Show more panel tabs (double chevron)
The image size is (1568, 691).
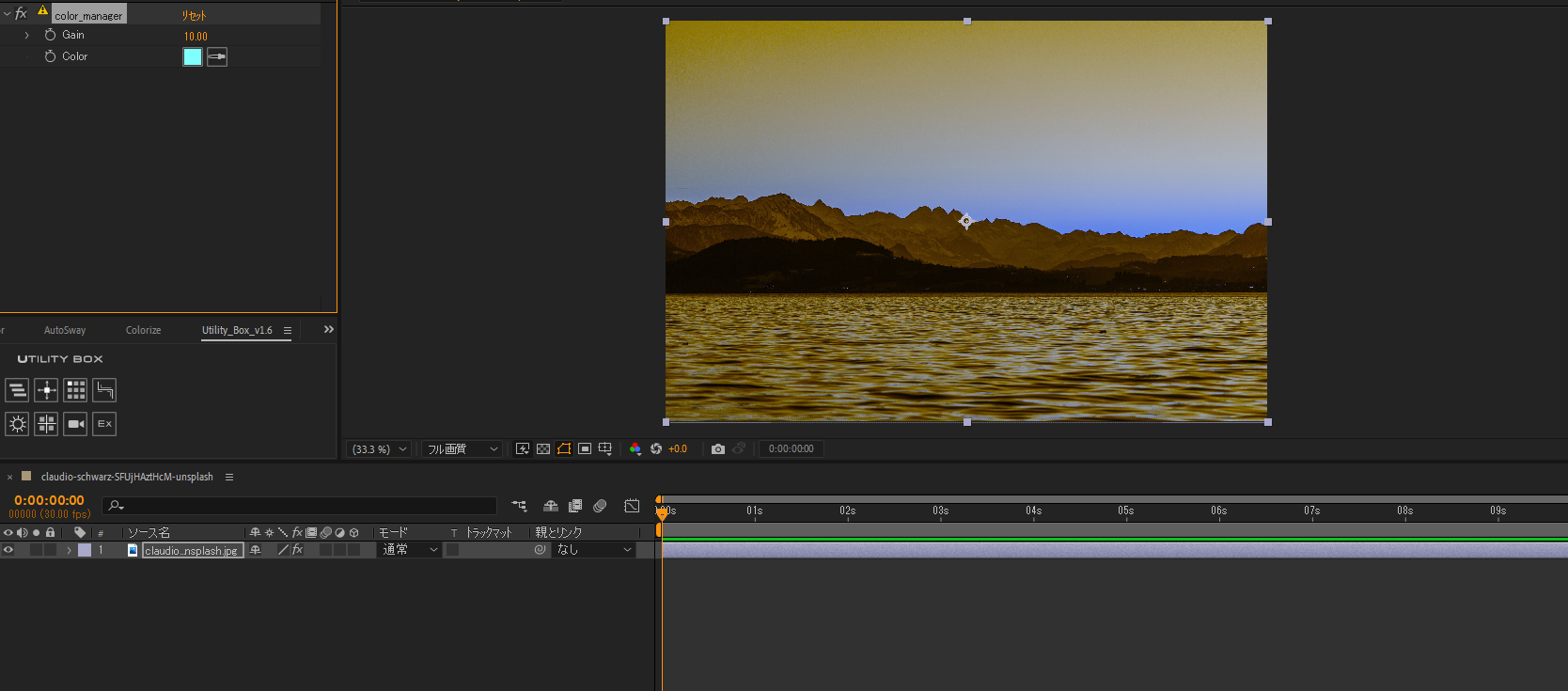(x=328, y=329)
